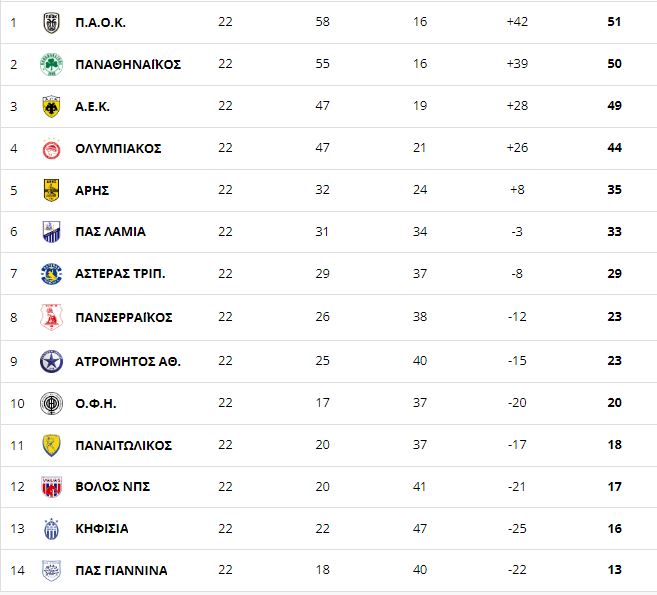
Task: Open the ΠΑΝΑΘΗΝΑΪΚΟΣ team name link
Action: pos(128,65)
